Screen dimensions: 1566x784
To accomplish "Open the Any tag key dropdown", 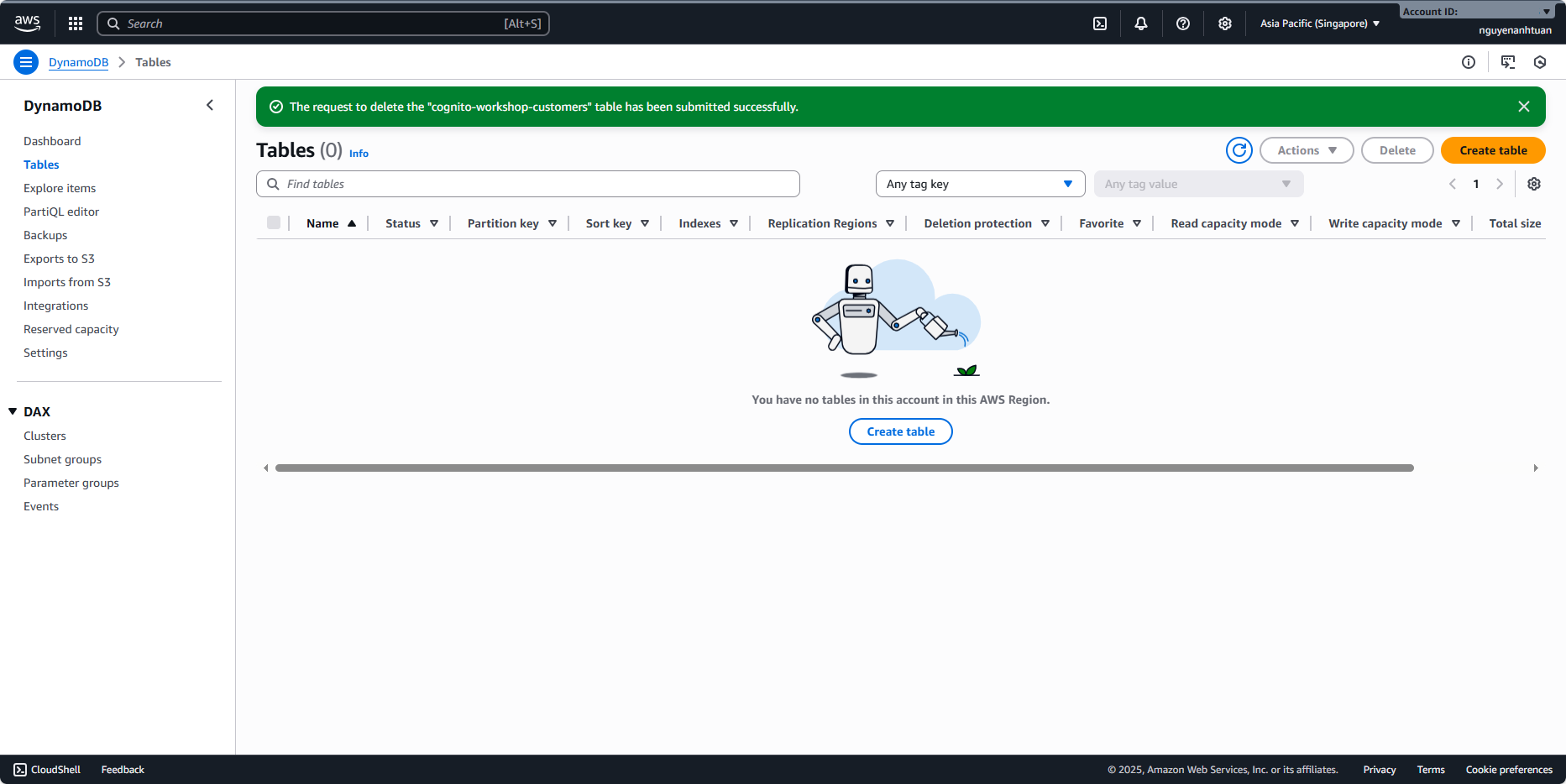I will [980, 184].
